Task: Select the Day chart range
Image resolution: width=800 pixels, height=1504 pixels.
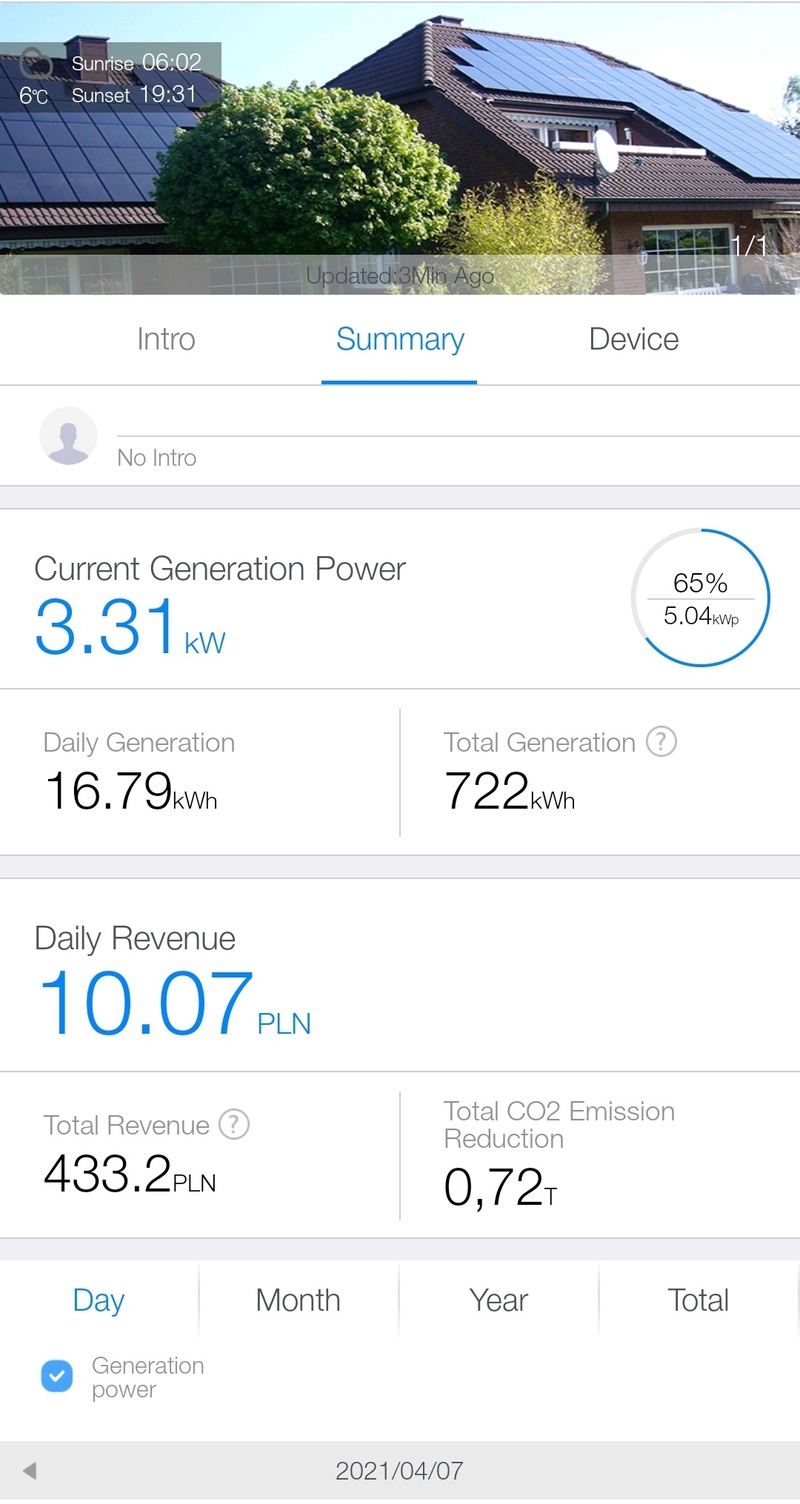Action: click(98, 1300)
